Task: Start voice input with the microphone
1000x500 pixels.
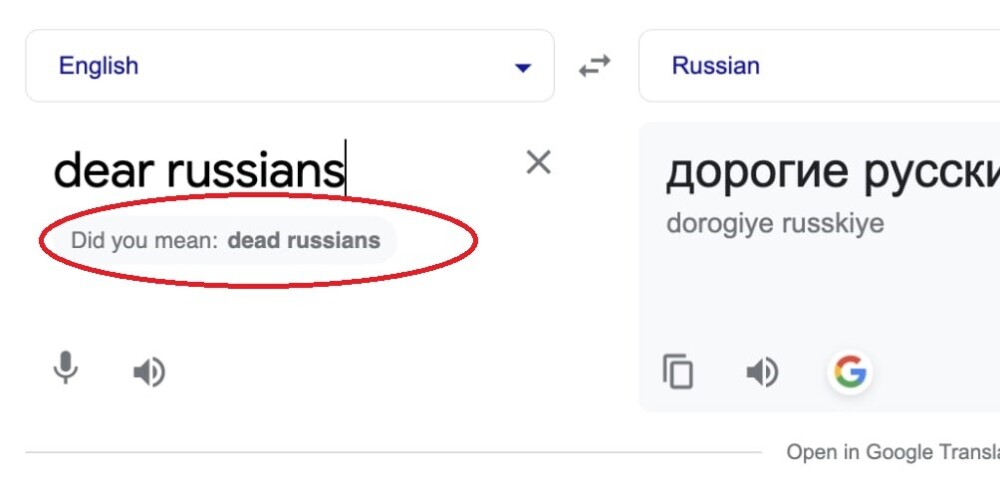Action: [65, 369]
